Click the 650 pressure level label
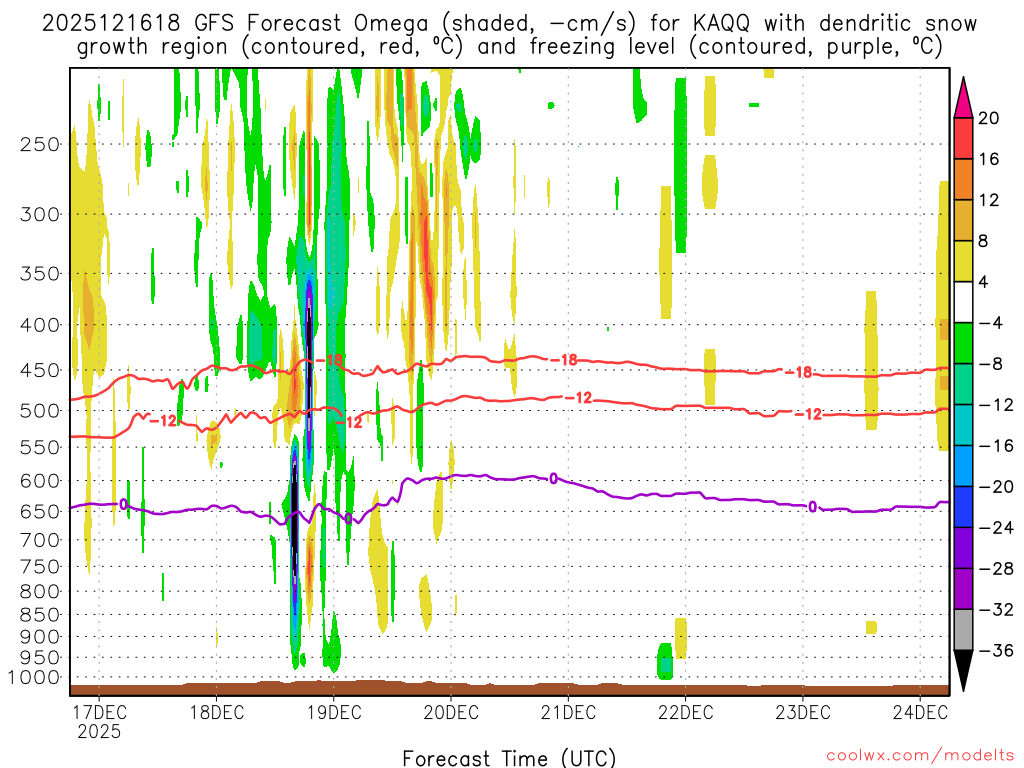The height and width of the screenshot is (768, 1024). 40,511
